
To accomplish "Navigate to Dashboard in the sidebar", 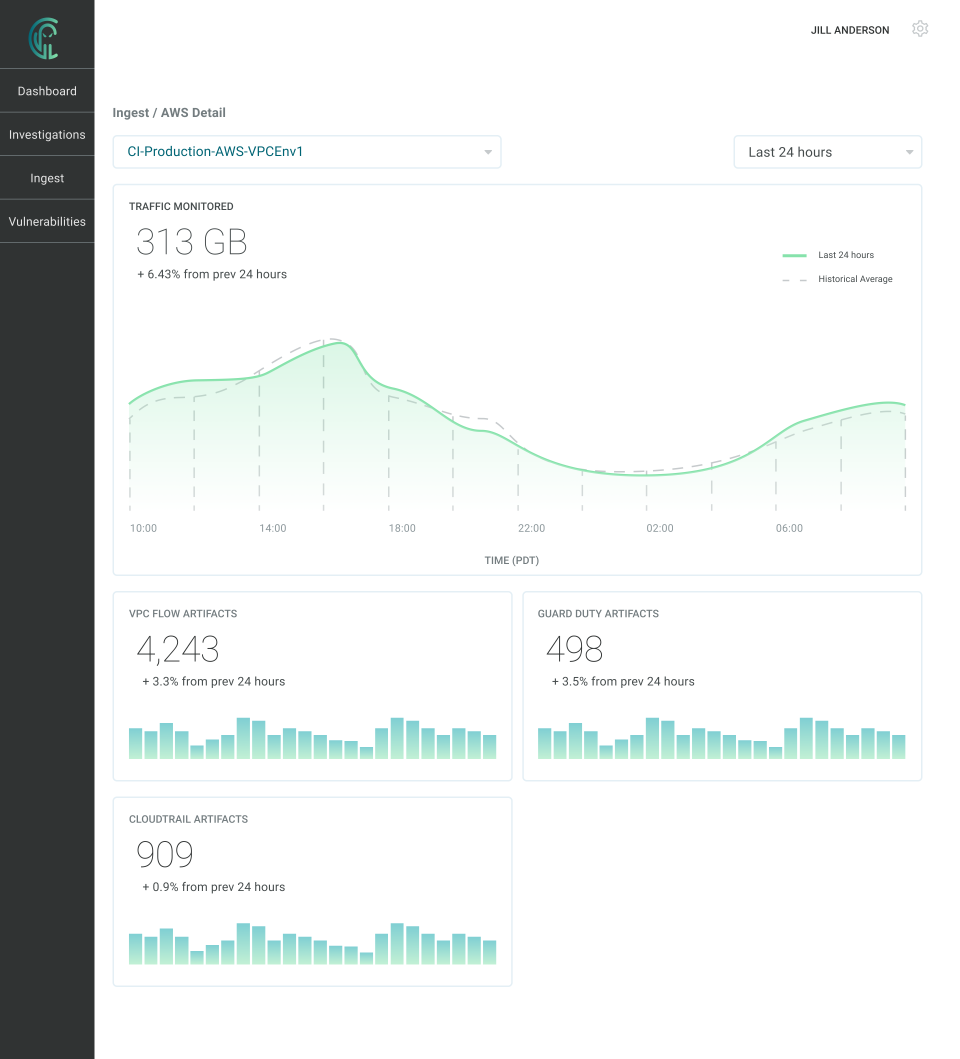I will point(47,90).
